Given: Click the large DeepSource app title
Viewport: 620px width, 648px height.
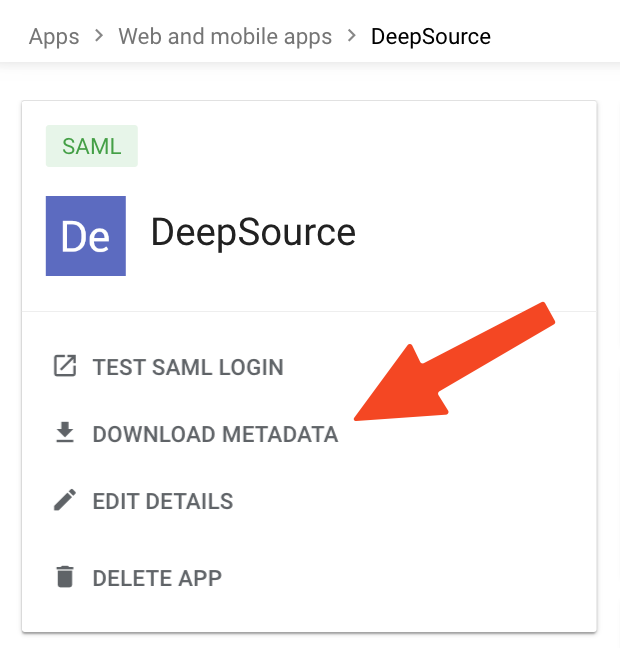Looking at the screenshot, I should point(253,233).
